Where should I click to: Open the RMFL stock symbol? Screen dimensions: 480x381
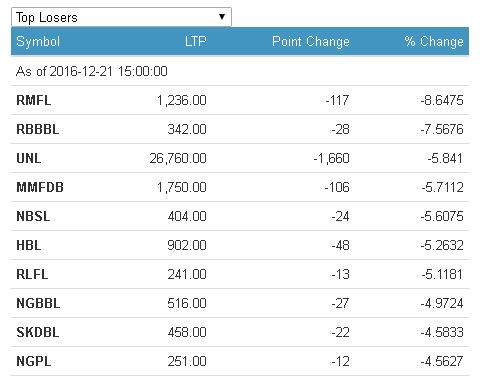click(x=34, y=100)
